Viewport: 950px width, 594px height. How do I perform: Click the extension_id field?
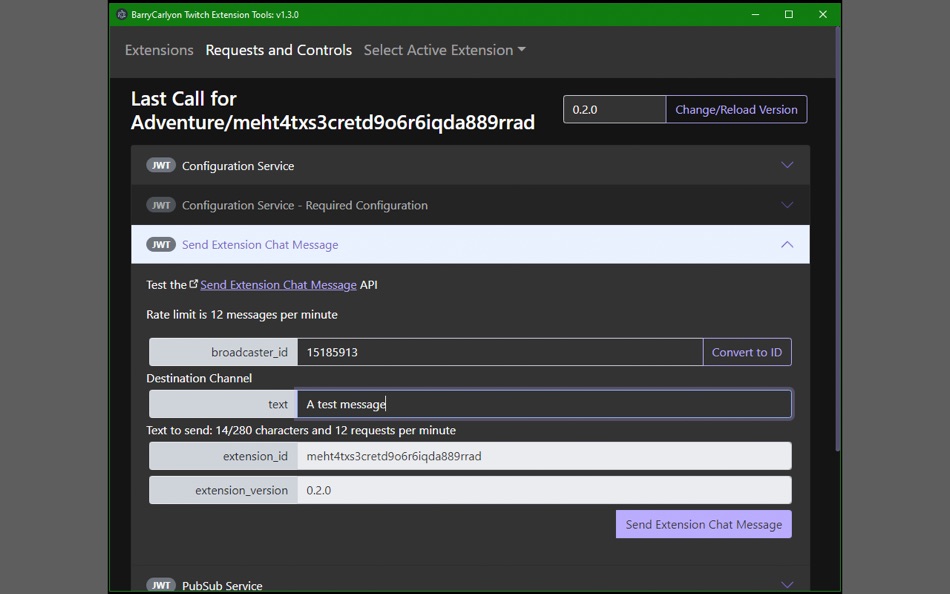tap(544, 456)
